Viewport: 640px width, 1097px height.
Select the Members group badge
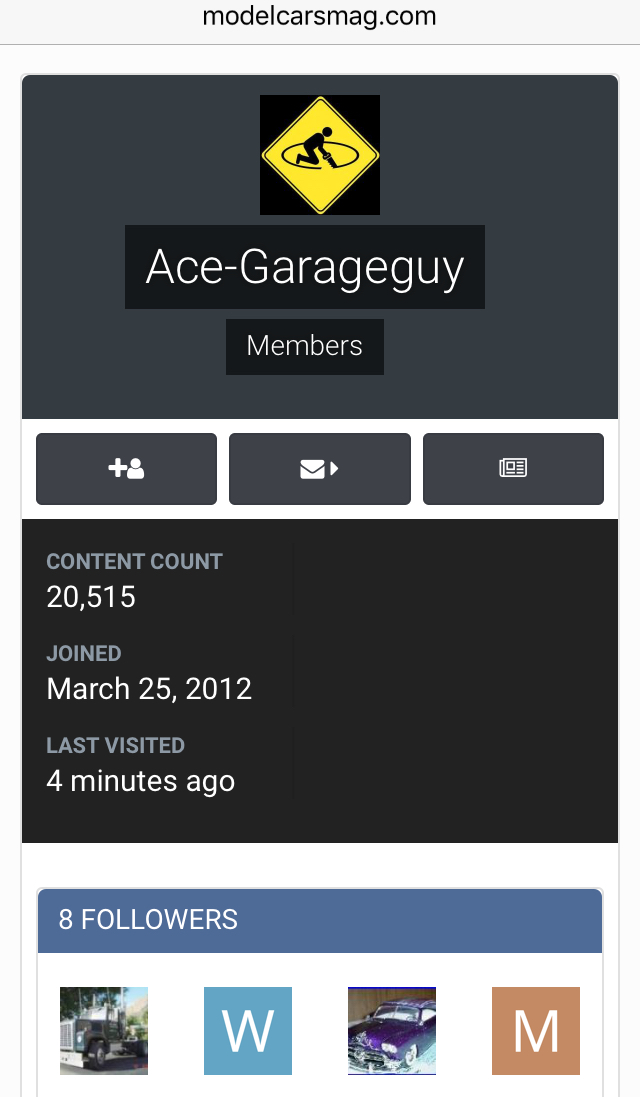(304, 346)
